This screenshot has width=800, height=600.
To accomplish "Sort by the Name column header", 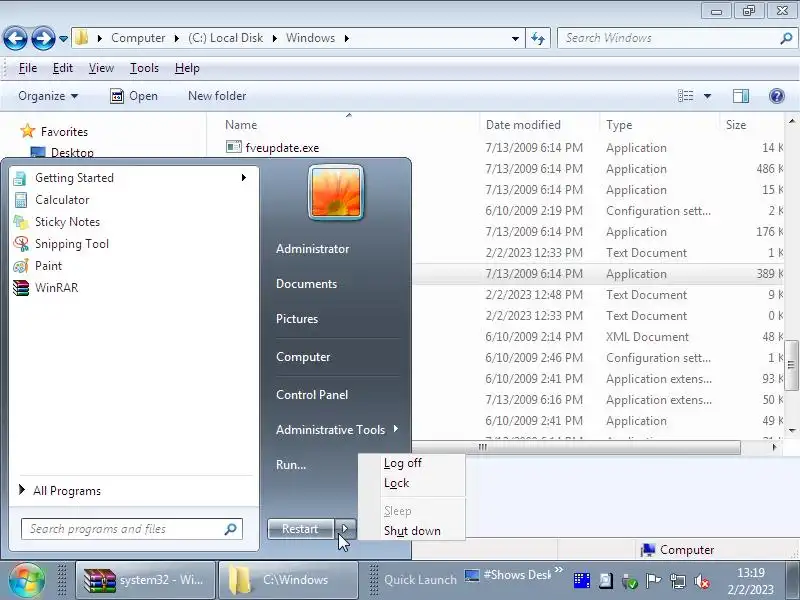I will (x=241, y=125).
